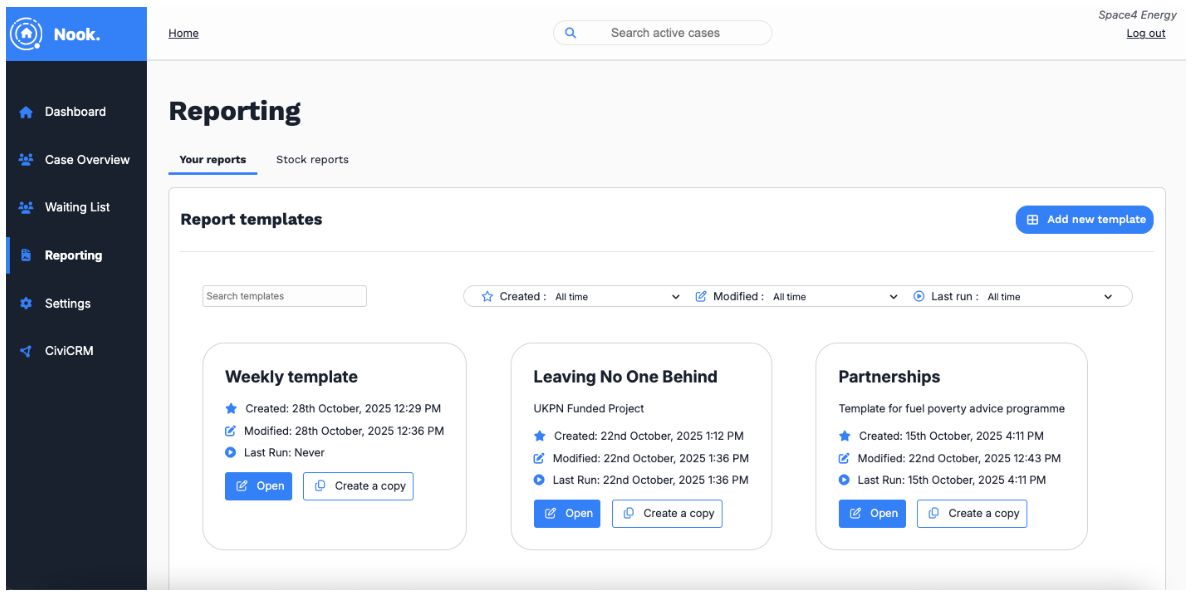
Task: Switch to the Stock reports tab
Action: (312, 160)
